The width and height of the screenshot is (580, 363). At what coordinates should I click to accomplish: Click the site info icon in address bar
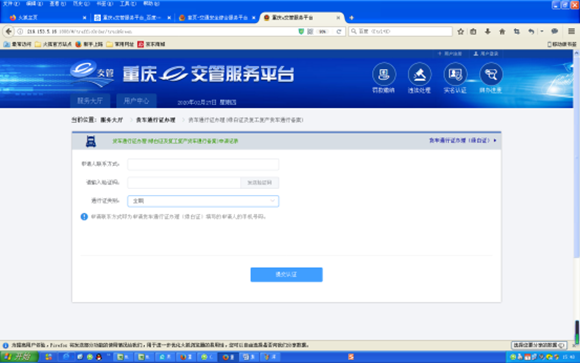tap(20, 32)
